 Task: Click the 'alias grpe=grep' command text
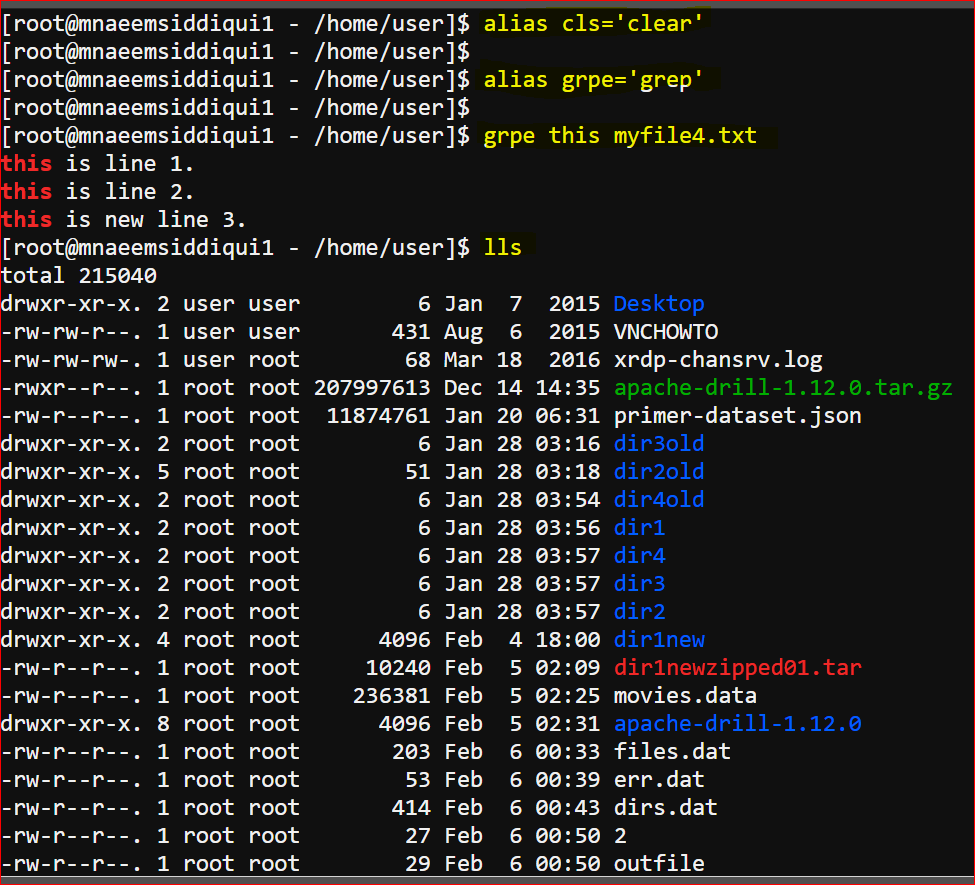(593, 80)
